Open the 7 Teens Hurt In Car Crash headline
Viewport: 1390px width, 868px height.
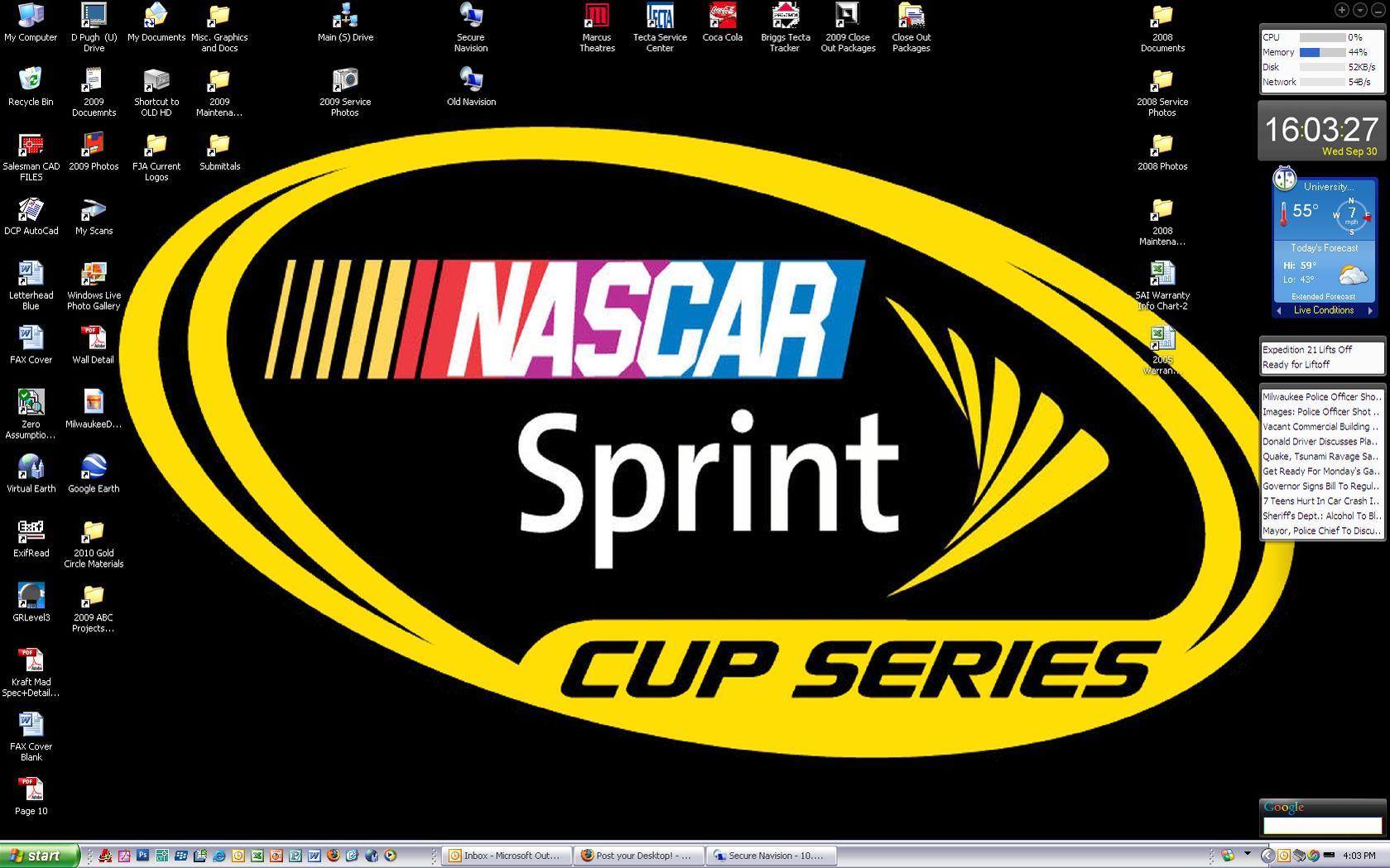click(x=1321, y=501)
